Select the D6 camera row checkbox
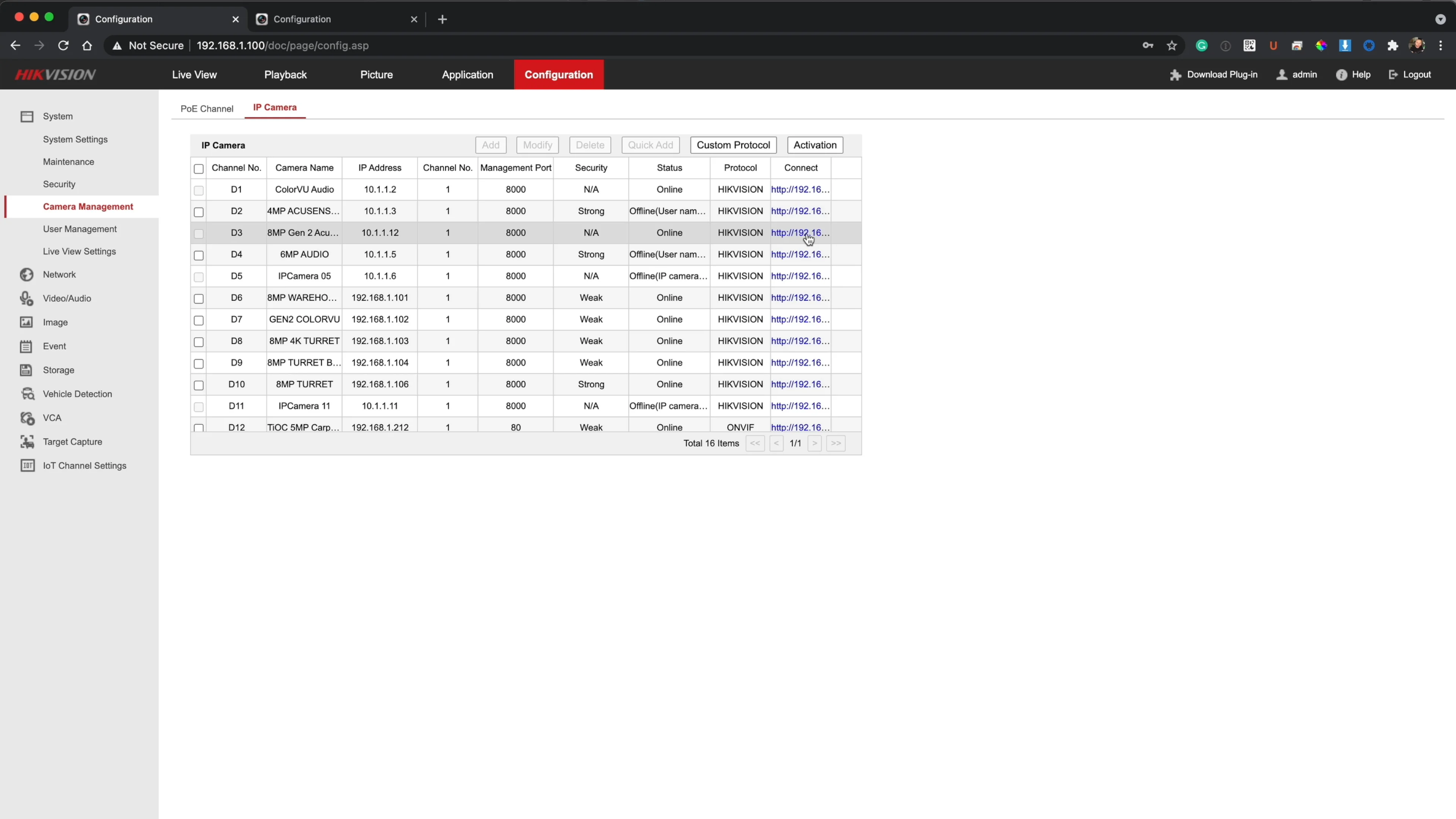The image size is (1456, 819). (198, 298)
